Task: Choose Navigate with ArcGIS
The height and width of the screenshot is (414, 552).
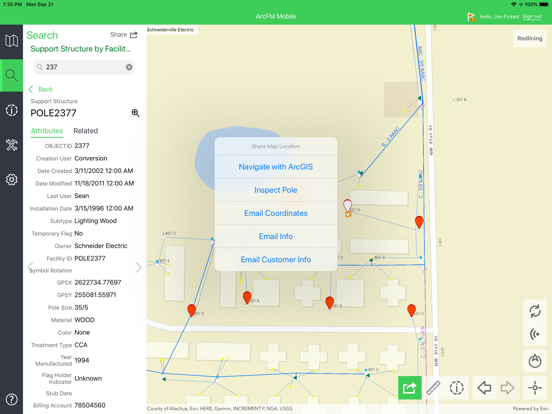Action: click(x=276, y=167)
